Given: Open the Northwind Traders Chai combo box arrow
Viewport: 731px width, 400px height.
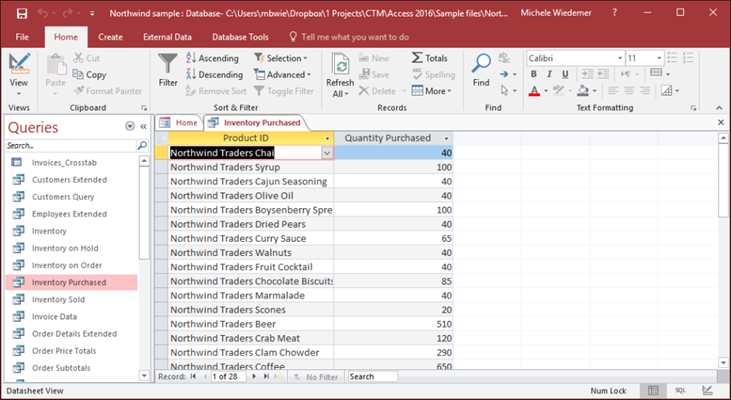Looking at the screenshot, I should tap(327, 153).
